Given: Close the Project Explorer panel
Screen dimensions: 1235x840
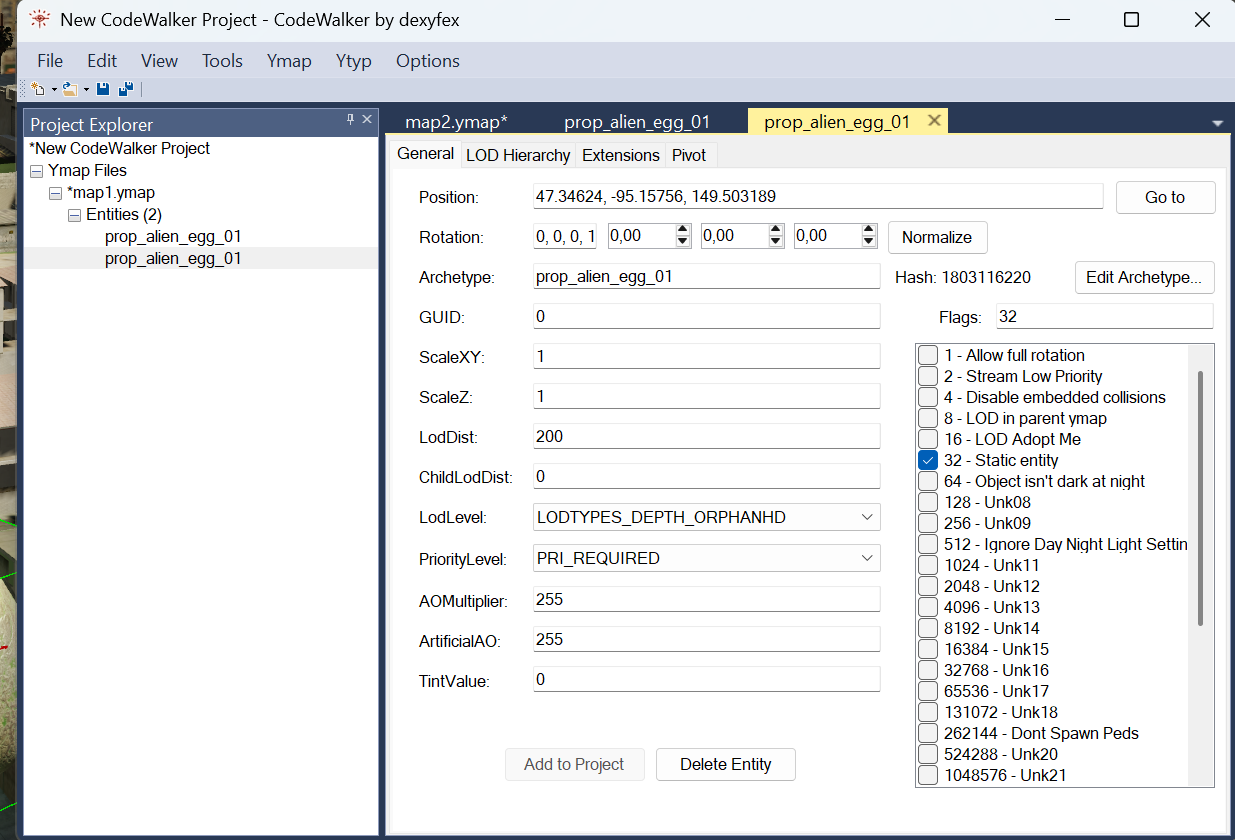Looking at the screenshot, I should (367, 119).
